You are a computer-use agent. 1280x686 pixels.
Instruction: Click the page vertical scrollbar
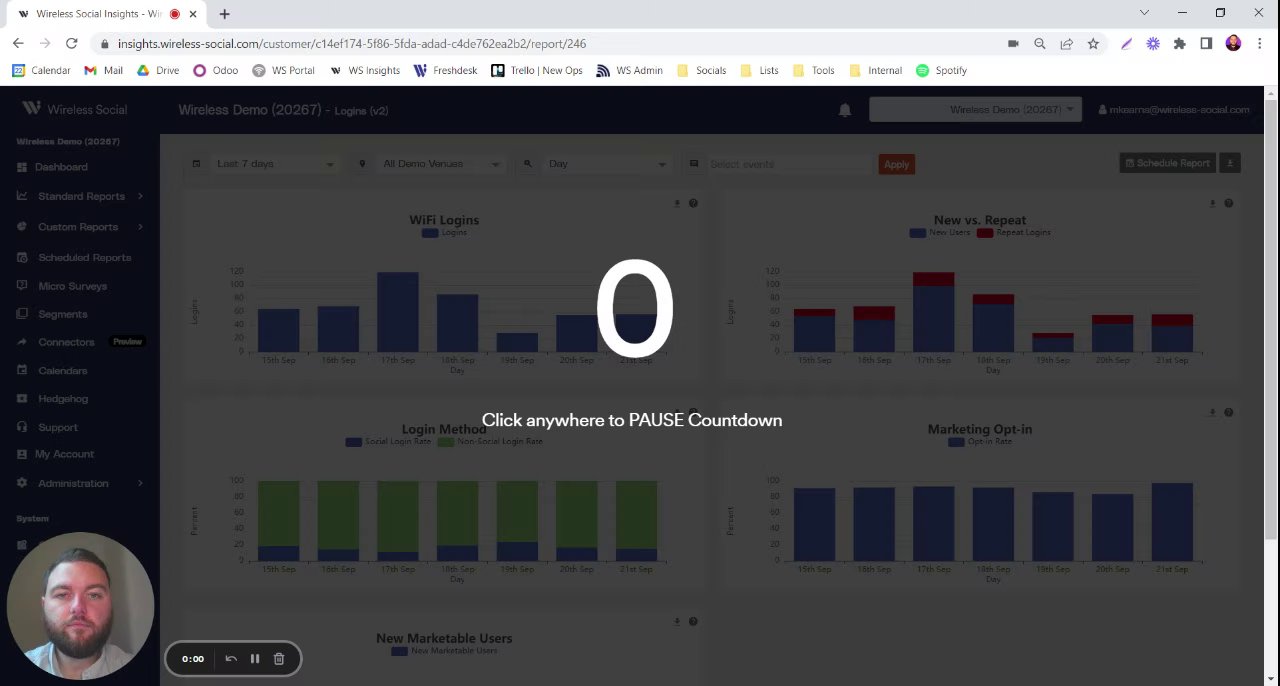click(x=1271, y=320)
